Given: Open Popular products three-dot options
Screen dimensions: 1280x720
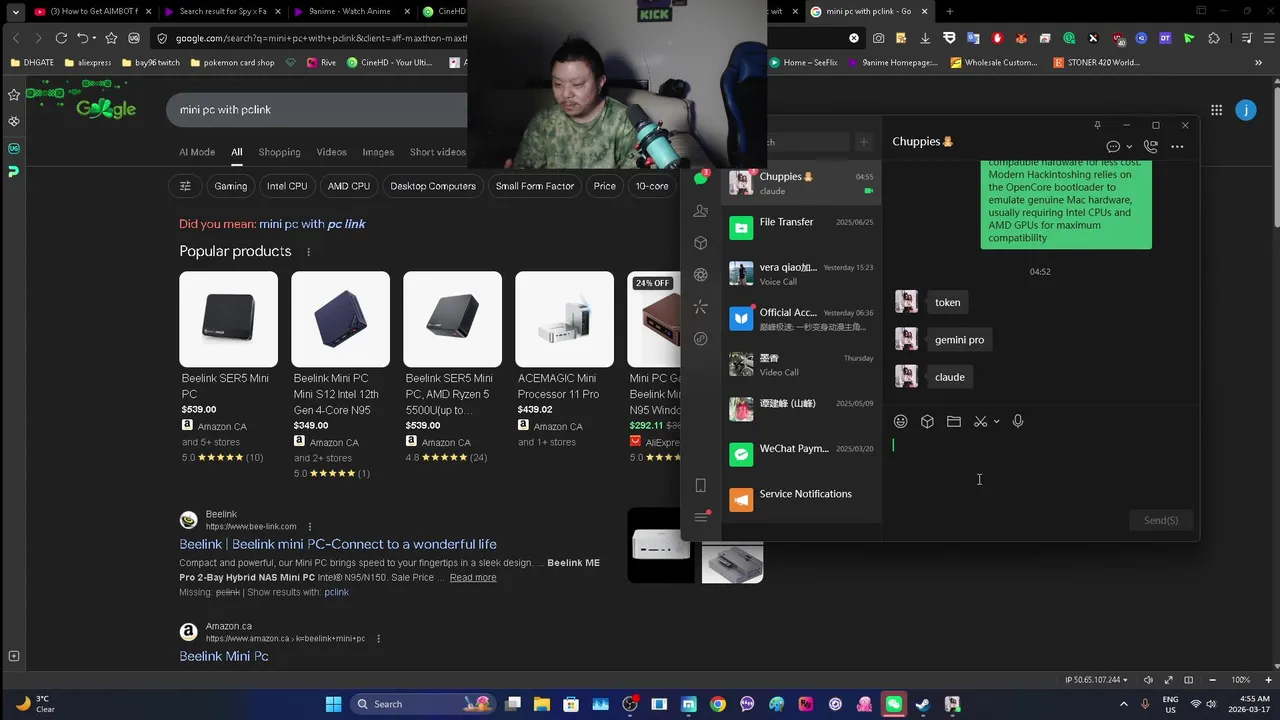Looking at the screenshot, I should tap(308, 252).
